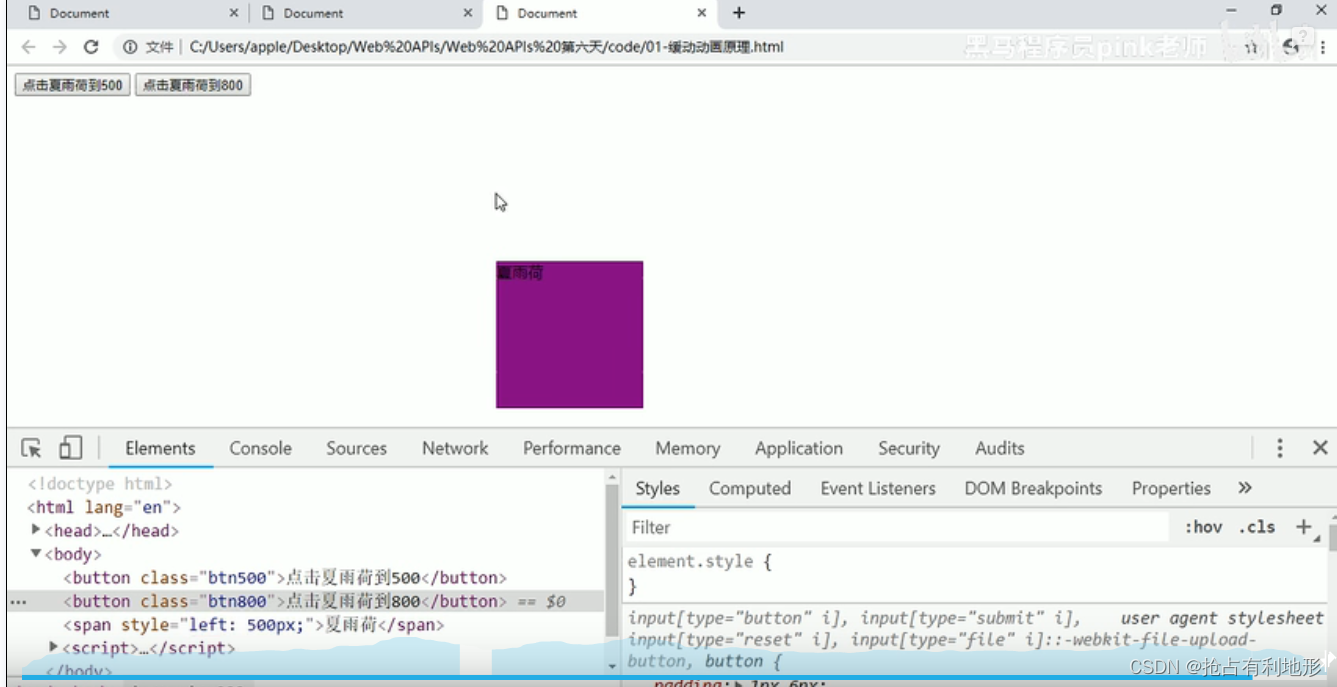Open the Application panel tab

(799, 448)
